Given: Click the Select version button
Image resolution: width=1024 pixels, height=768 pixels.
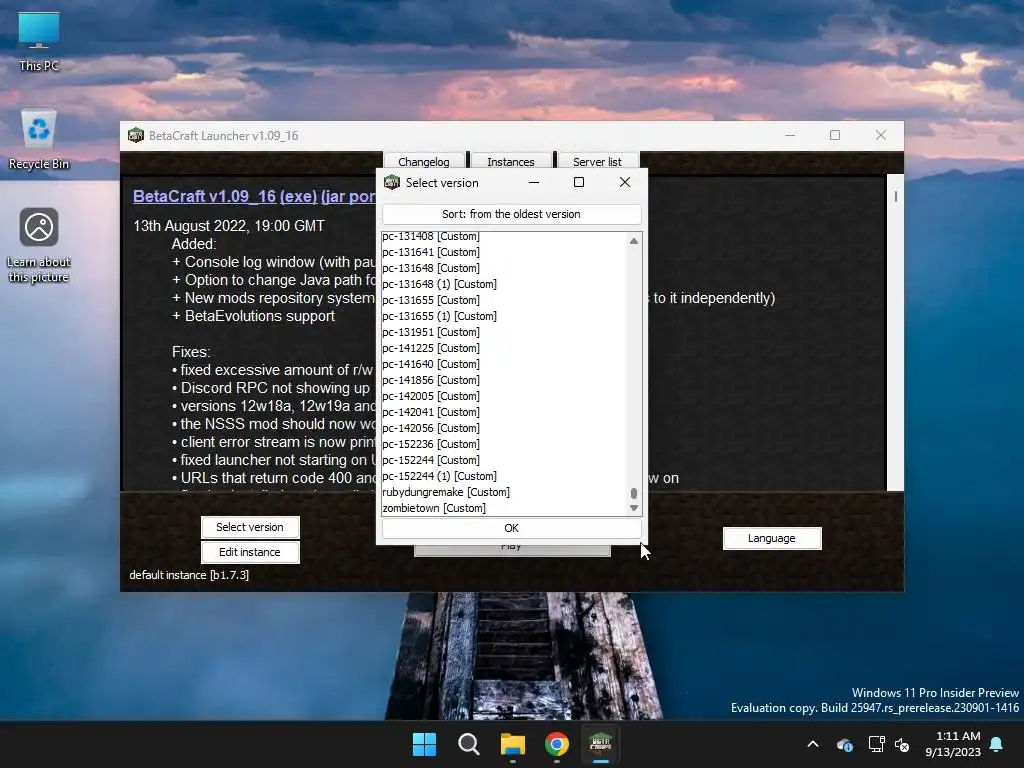Looking at the screenshot, I should click(250, 527).
